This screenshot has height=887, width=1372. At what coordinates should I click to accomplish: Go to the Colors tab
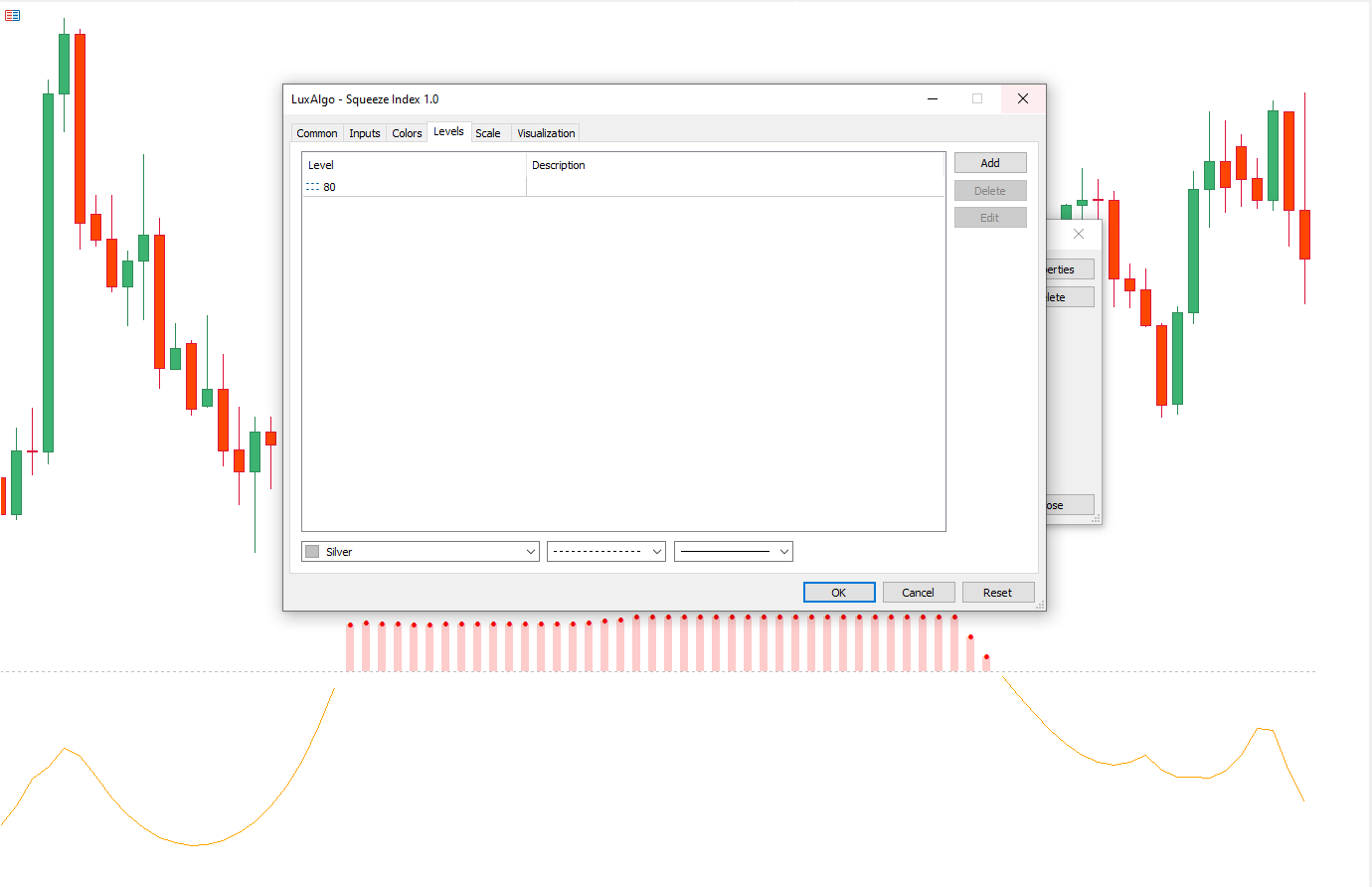tap(407, 133)
